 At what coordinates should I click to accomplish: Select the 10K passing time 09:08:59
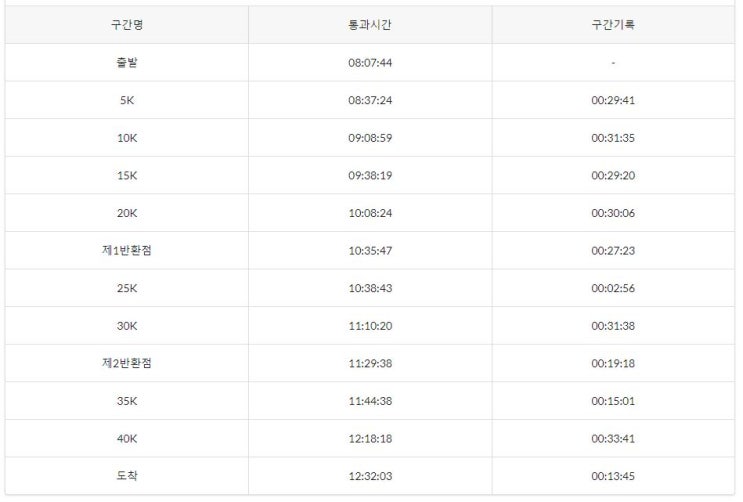click(x=370, y=138)
